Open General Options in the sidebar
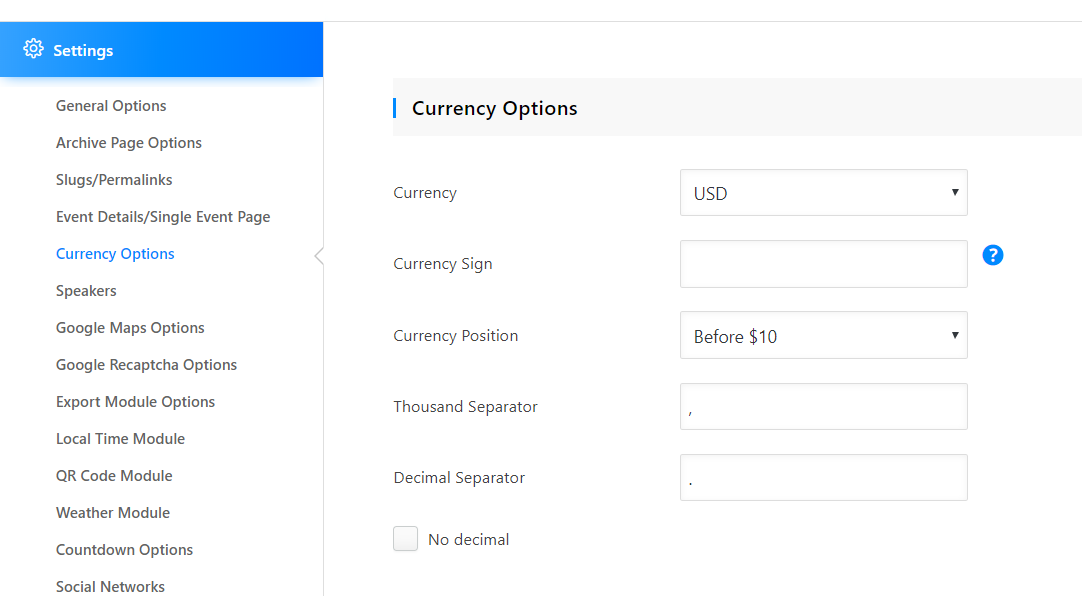The image size is (1082, 596). click(111, 106)
